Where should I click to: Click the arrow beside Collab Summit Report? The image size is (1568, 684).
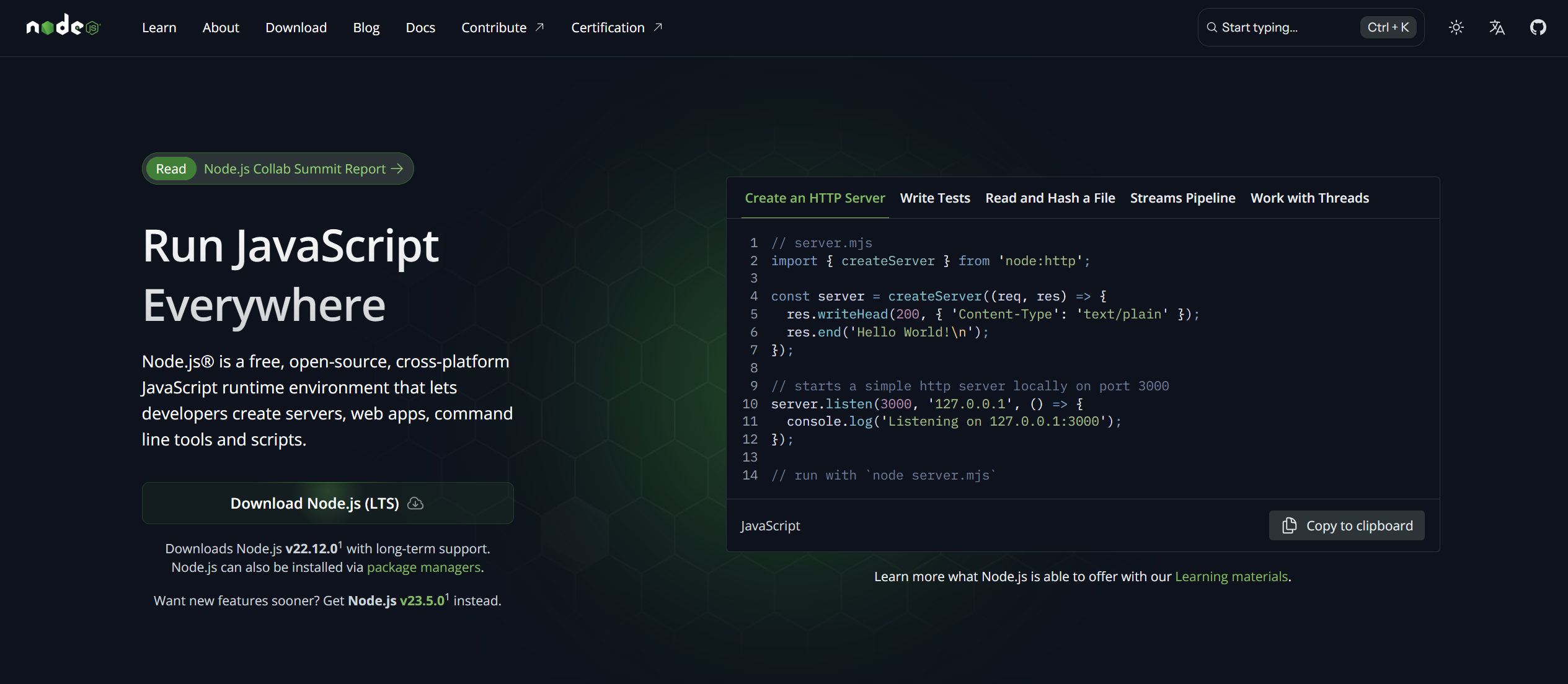397,169
